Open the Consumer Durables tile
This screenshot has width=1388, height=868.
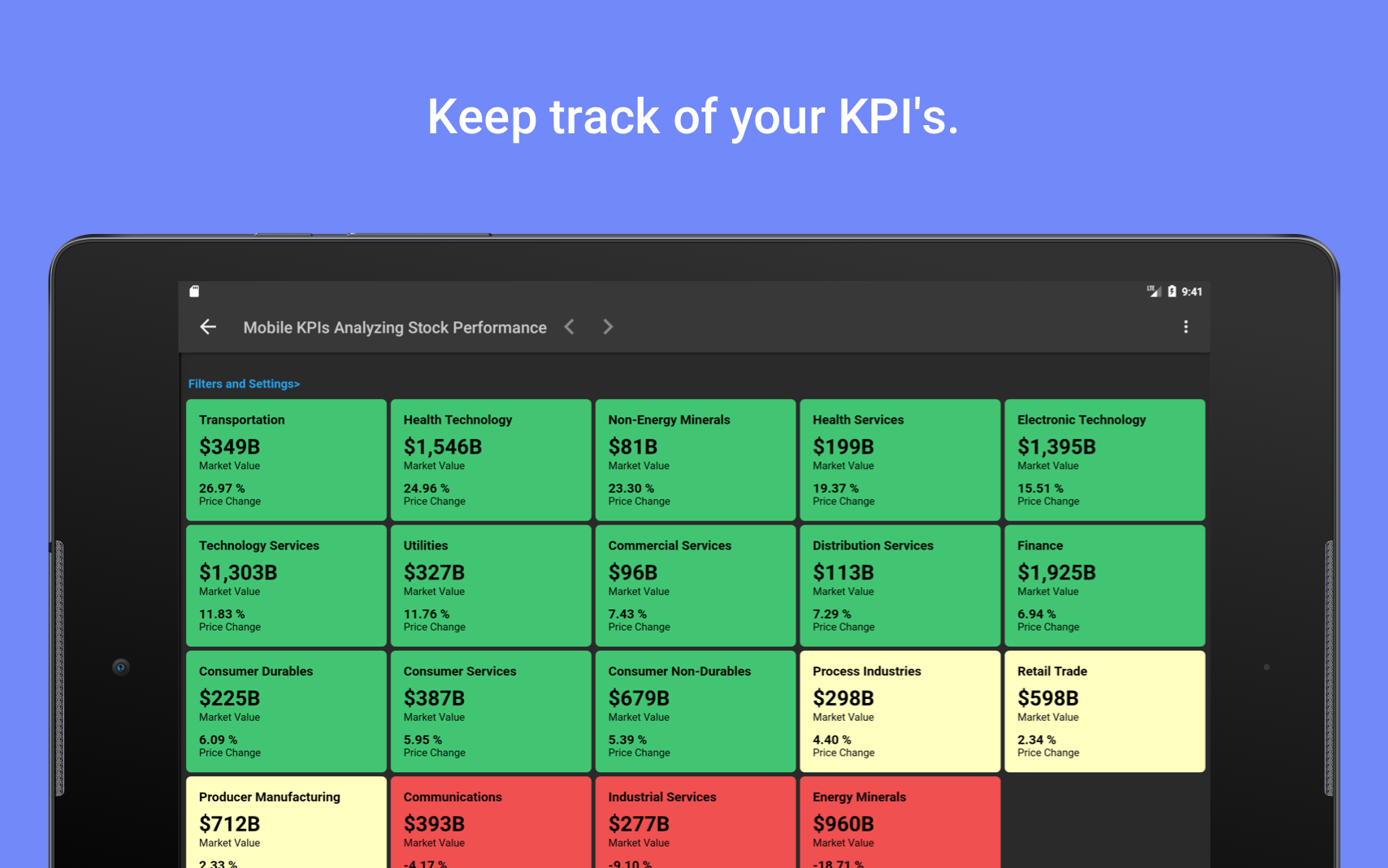pyautogui.click(x=286, y=711)
